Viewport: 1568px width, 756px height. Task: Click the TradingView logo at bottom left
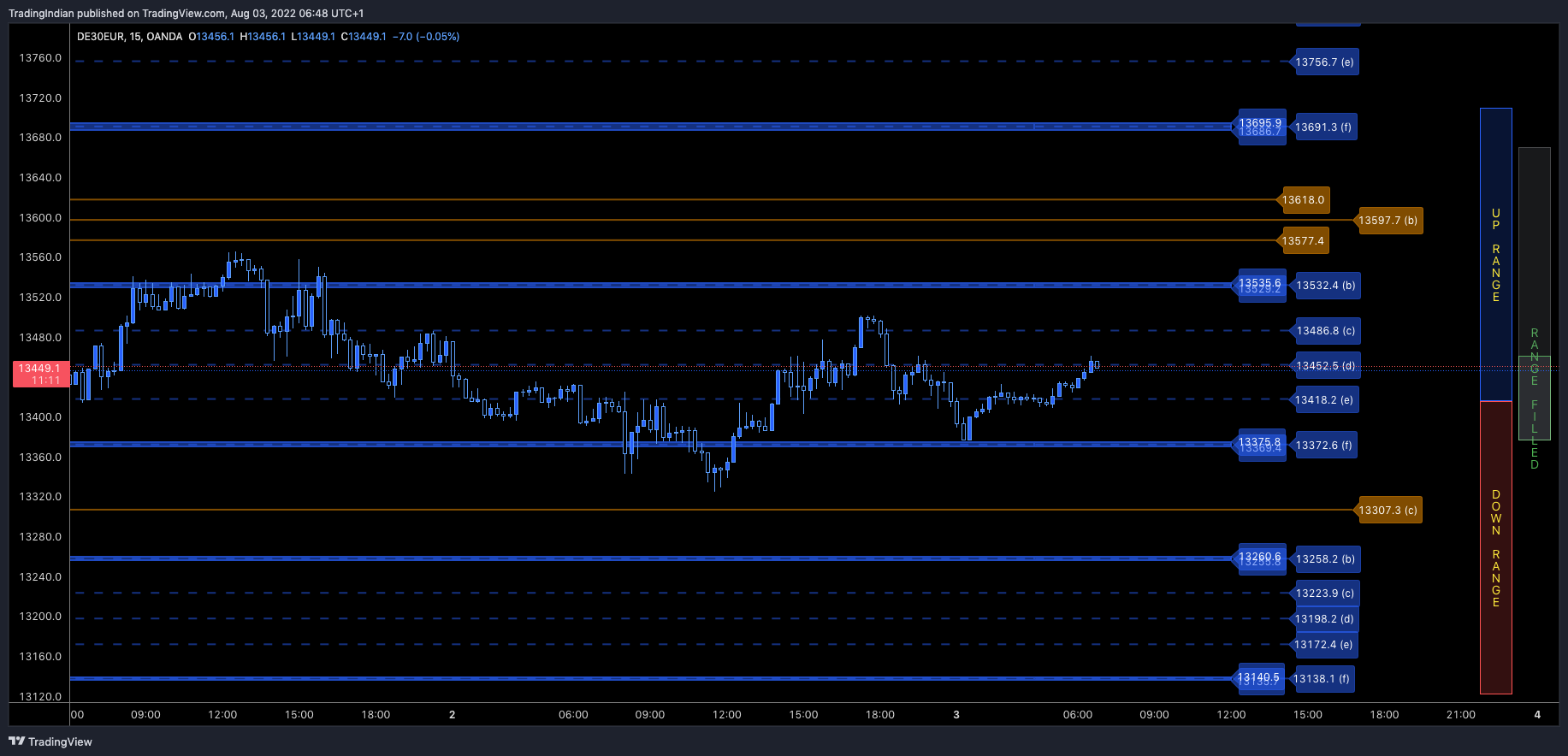tap(50, 741)
